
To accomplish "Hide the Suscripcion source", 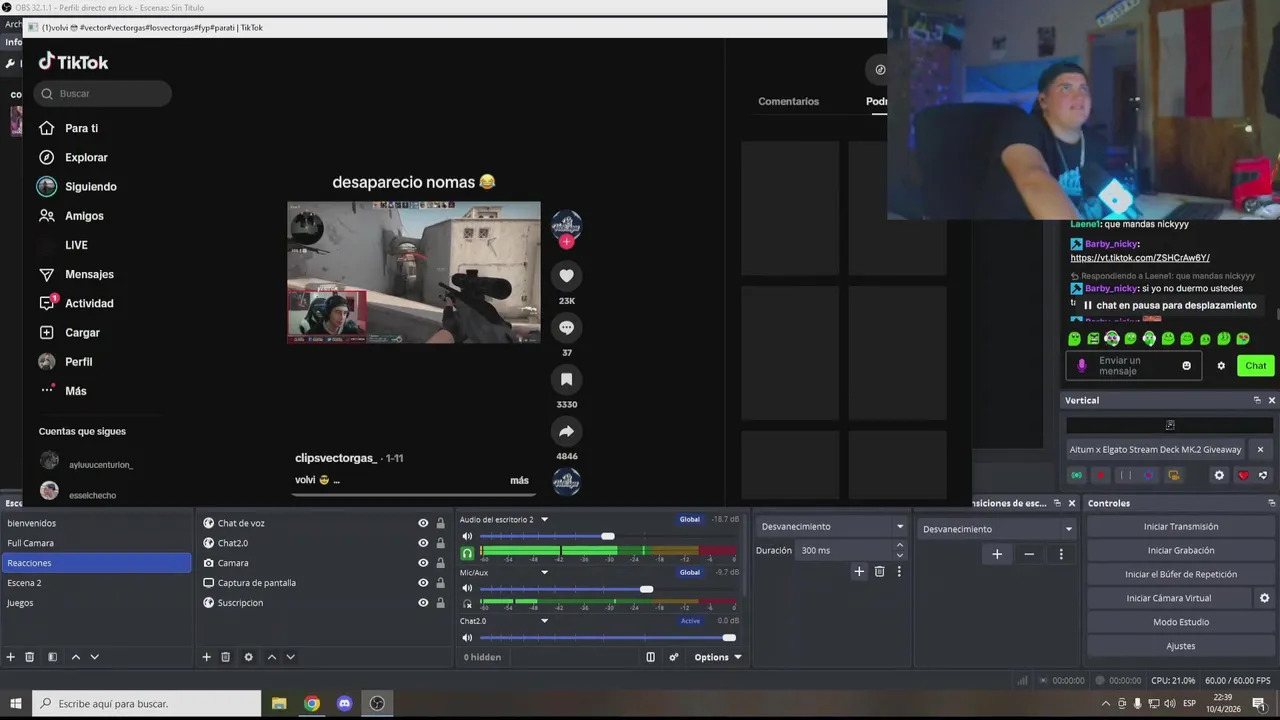I will pos(423,603).
